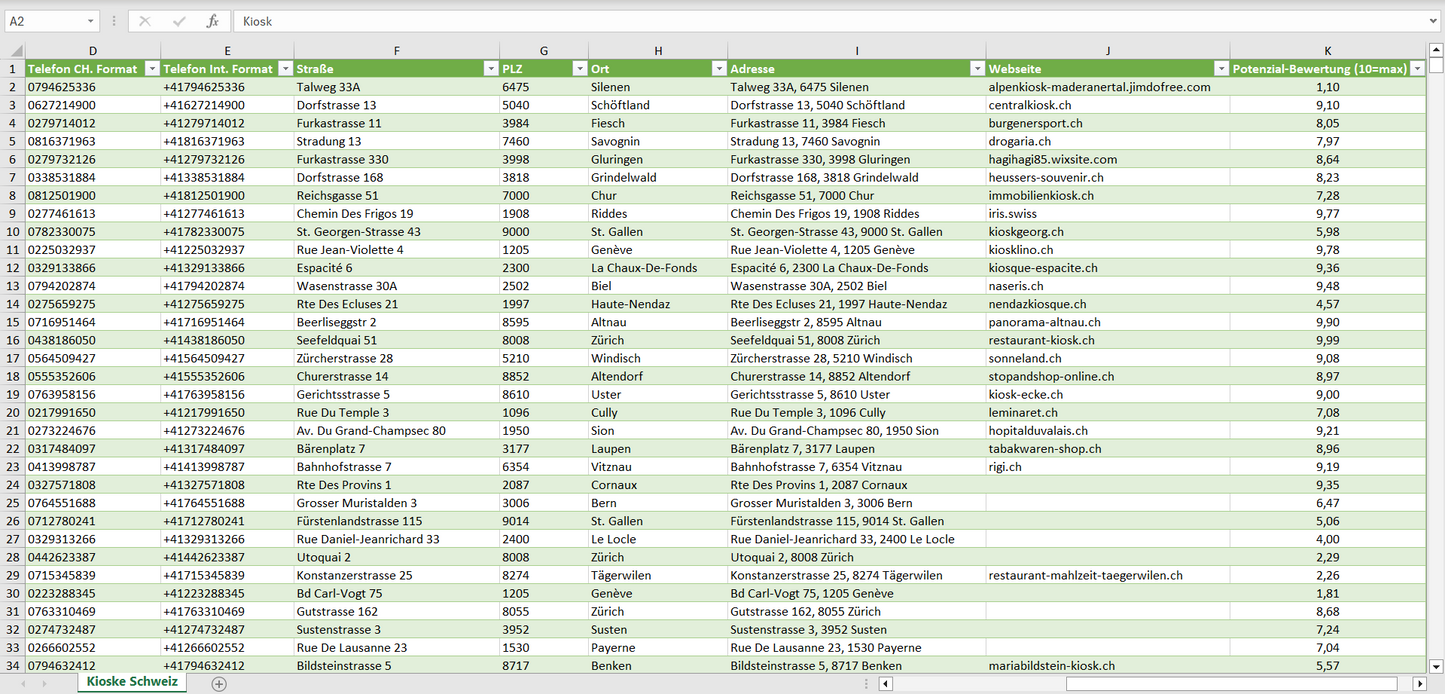Viewport: 1445px width, 694px height.
Task: Click the horizontal scrollbar left arrow
Action: pos(885,684)
